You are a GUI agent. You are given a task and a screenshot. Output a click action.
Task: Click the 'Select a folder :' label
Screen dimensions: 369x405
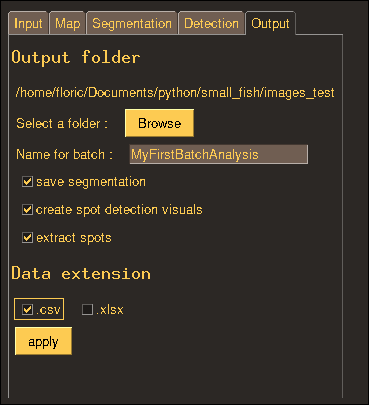(x=62, y=123)
